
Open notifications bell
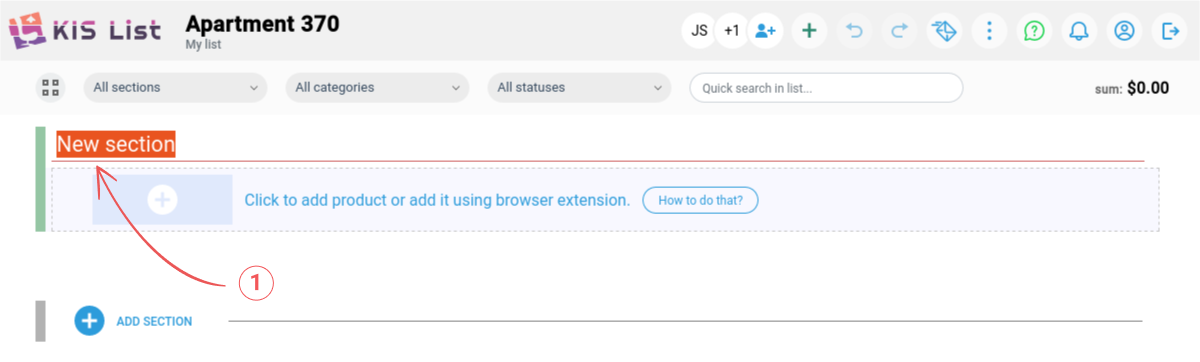1079,31
